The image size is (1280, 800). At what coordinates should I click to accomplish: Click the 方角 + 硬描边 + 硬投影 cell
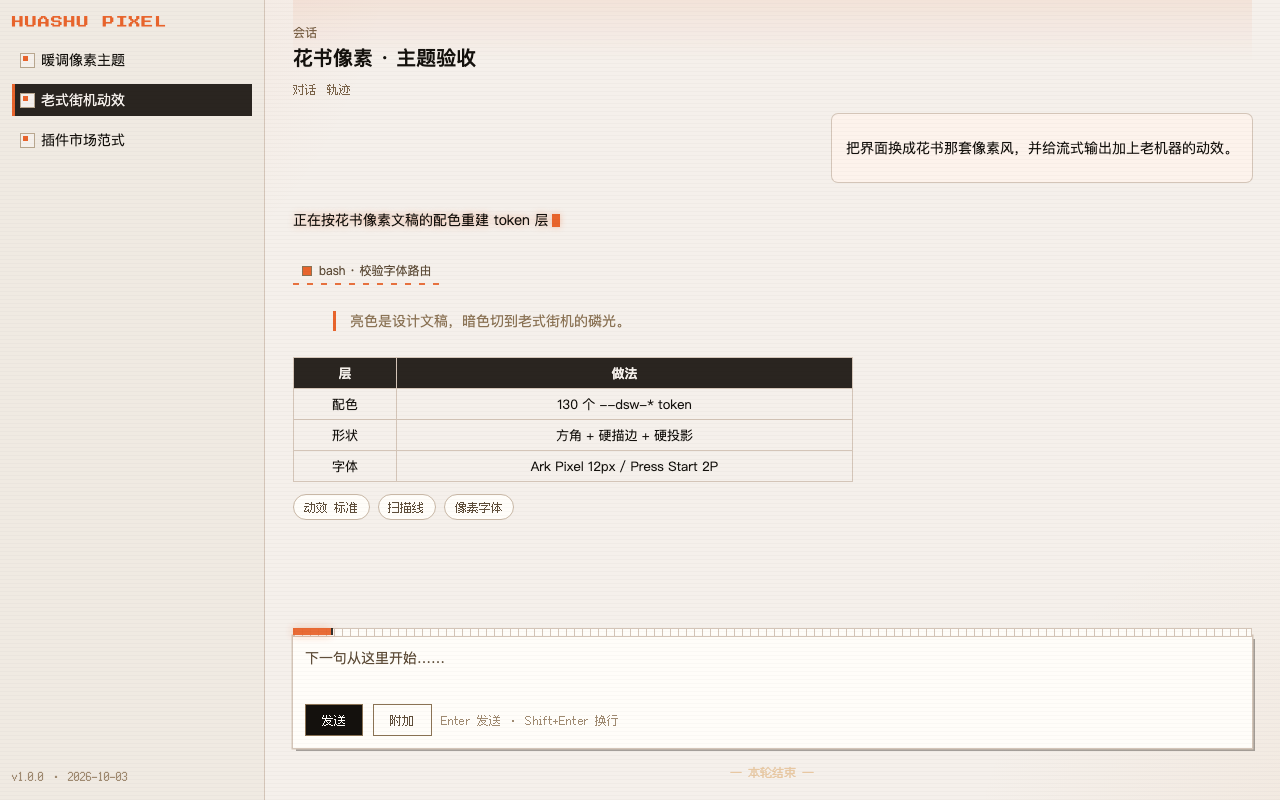pyautogui.click(x=624, y=436)
